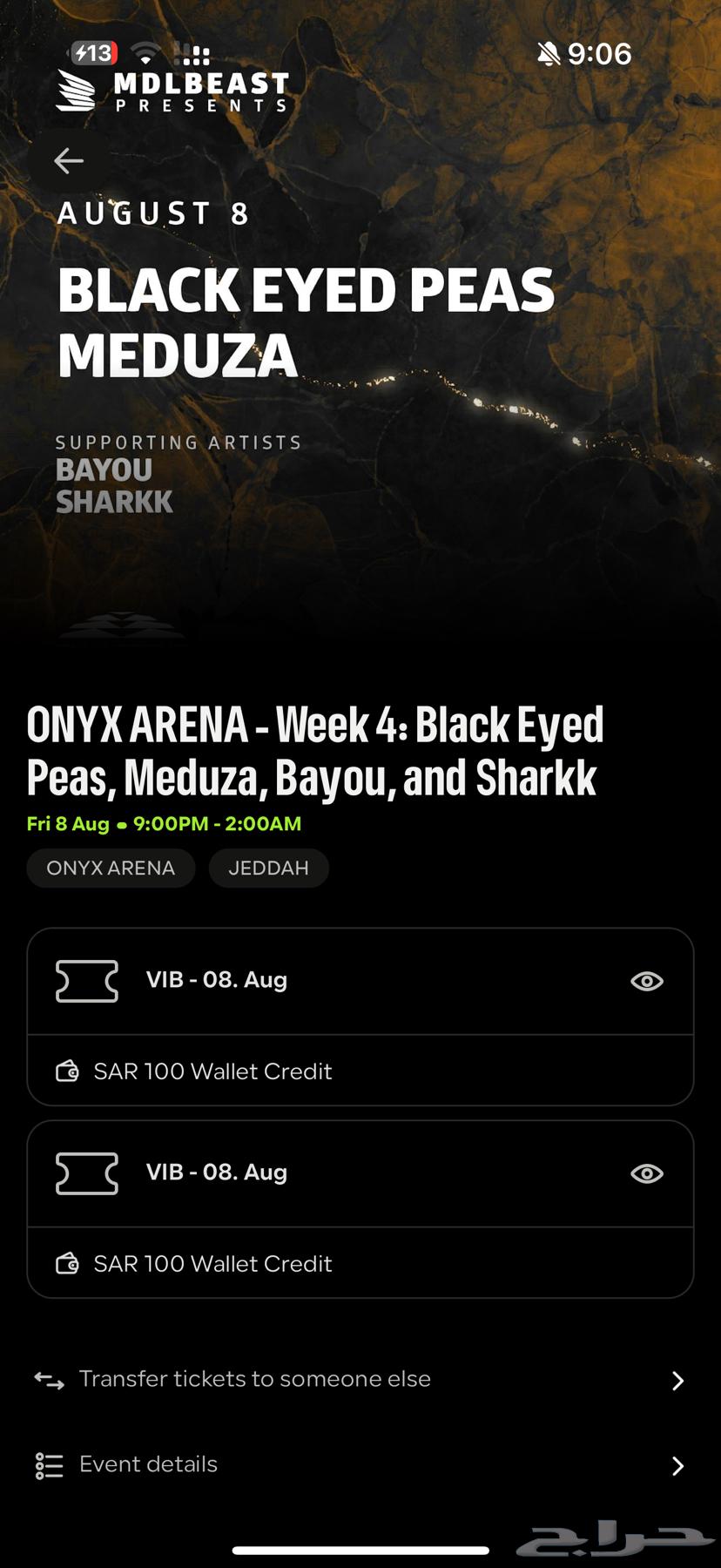
Task: Select the JEDDAH location tag
Action: [x=268, y=868]
